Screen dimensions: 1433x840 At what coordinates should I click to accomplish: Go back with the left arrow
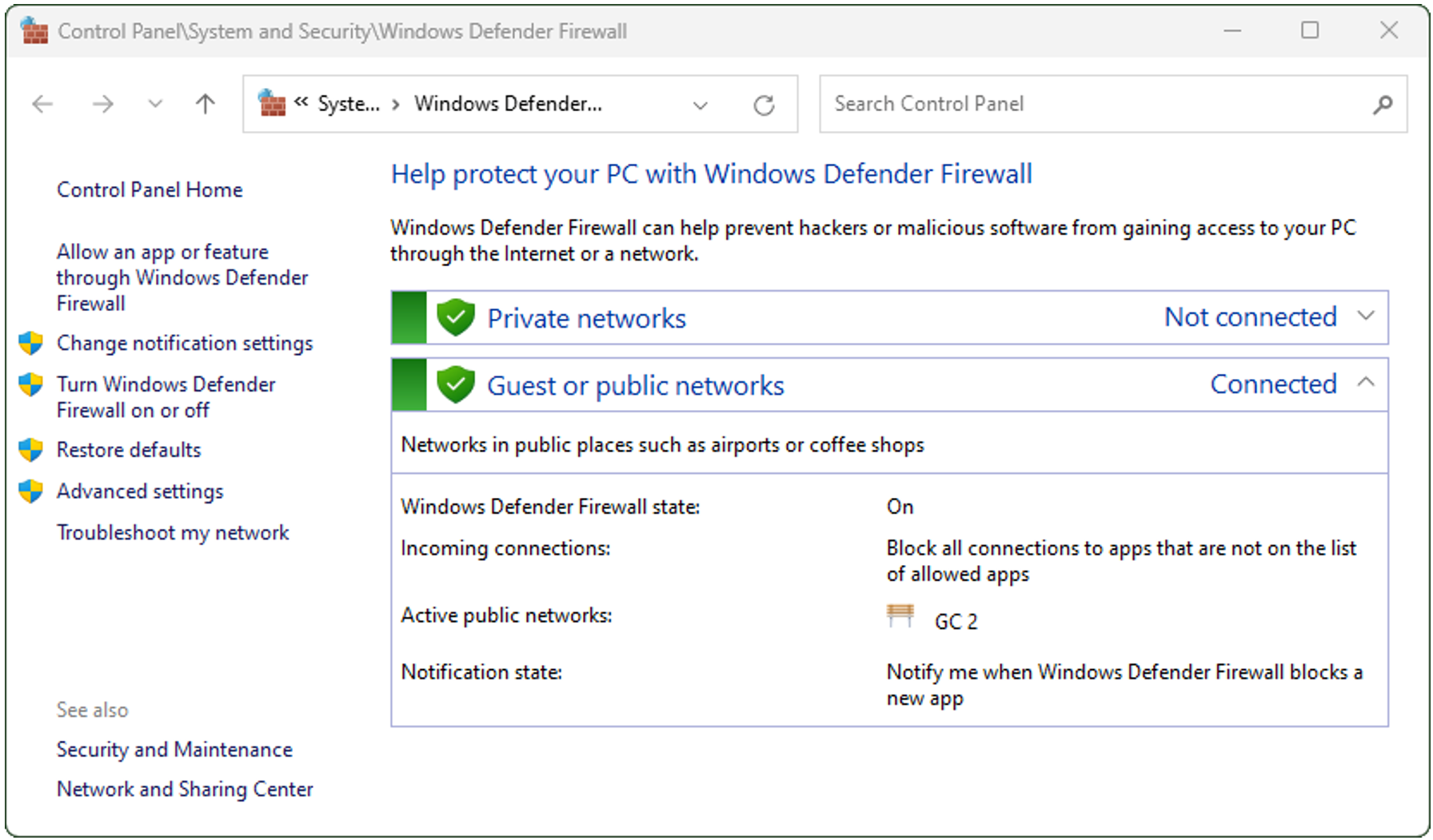pos(42,104)
